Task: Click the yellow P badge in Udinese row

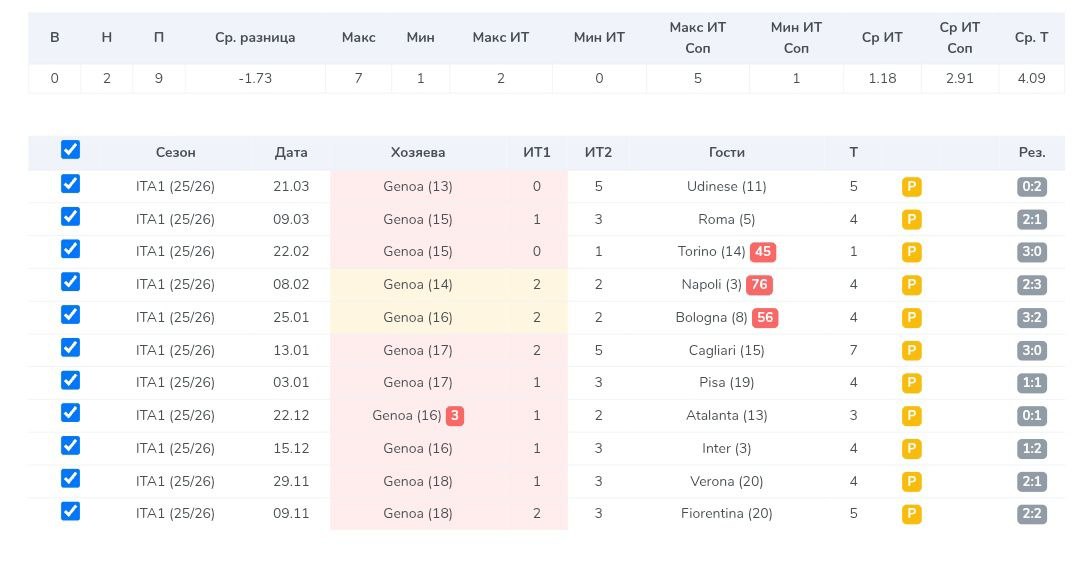Action: click(911, 187)
